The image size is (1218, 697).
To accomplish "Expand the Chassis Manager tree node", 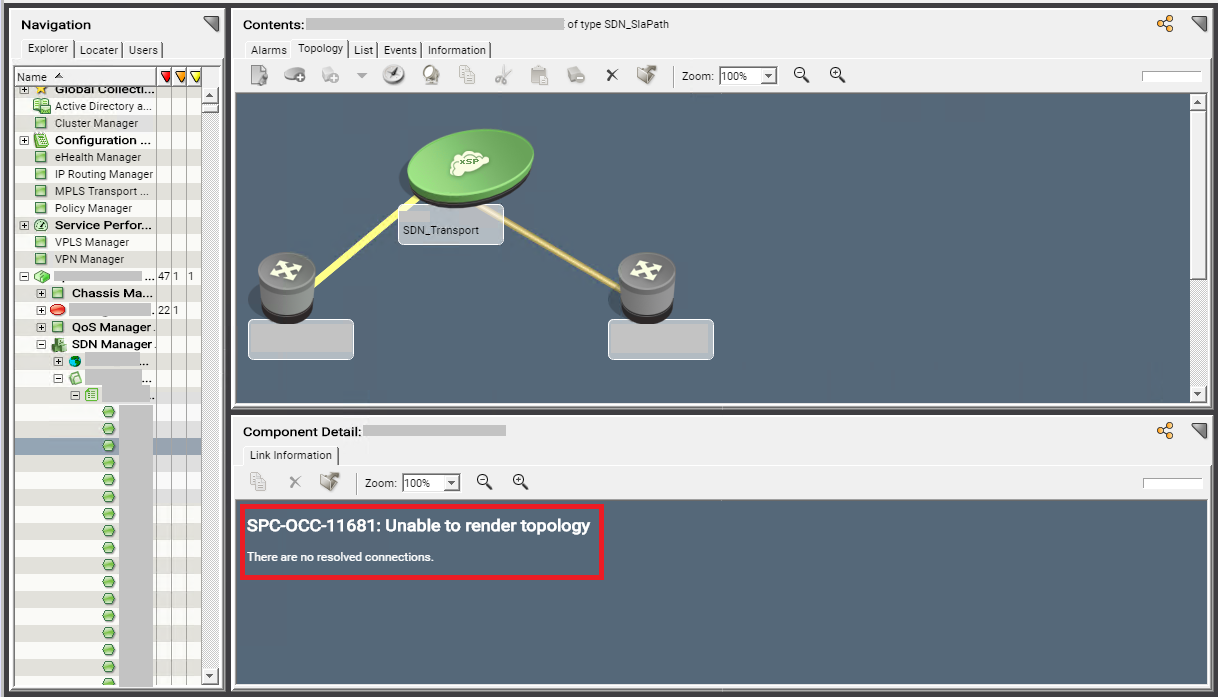I will 41,293.
